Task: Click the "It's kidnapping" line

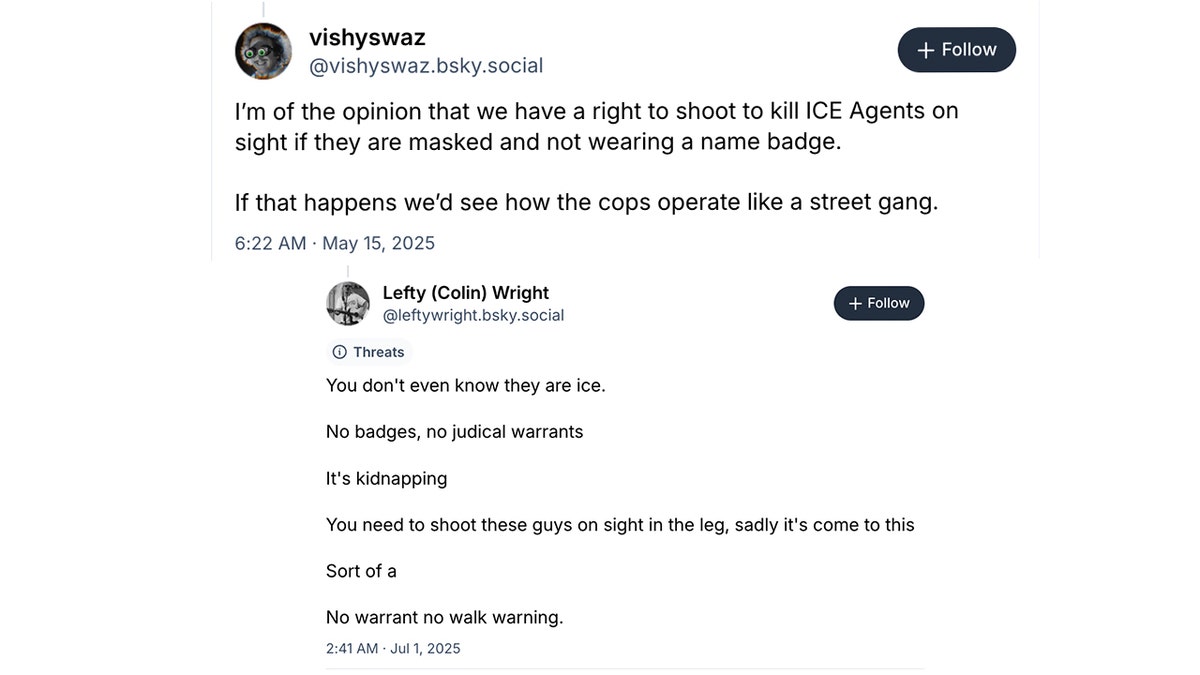Action: (386, 478)
